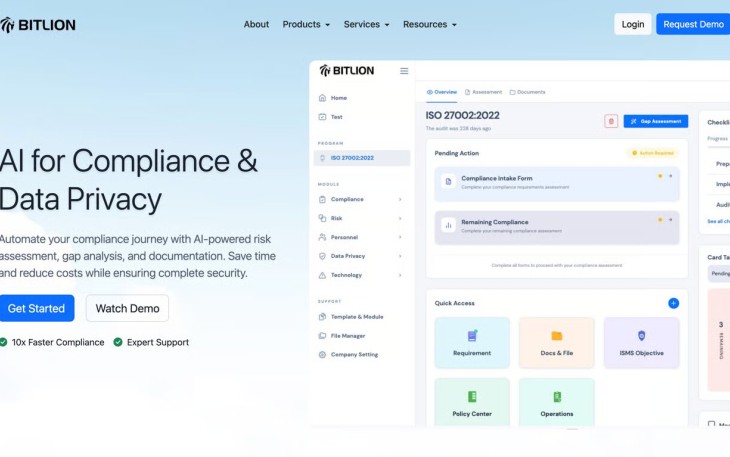Screen dimensions: 730x457
Task: Click the Remaining Compliance chart icon
Action: (x=448, y=225)
